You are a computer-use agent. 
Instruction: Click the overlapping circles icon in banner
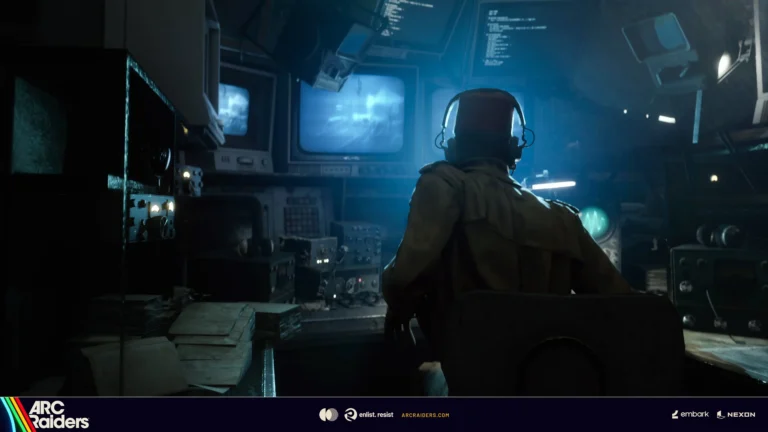(328, 414)
